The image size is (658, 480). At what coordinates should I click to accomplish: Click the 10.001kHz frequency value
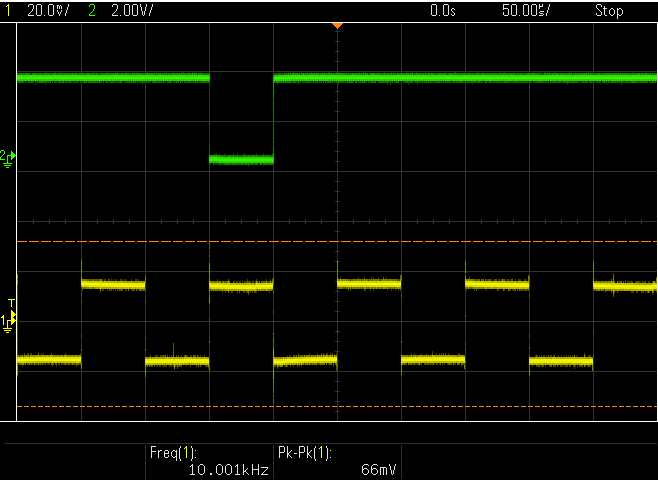click(229, 470)
